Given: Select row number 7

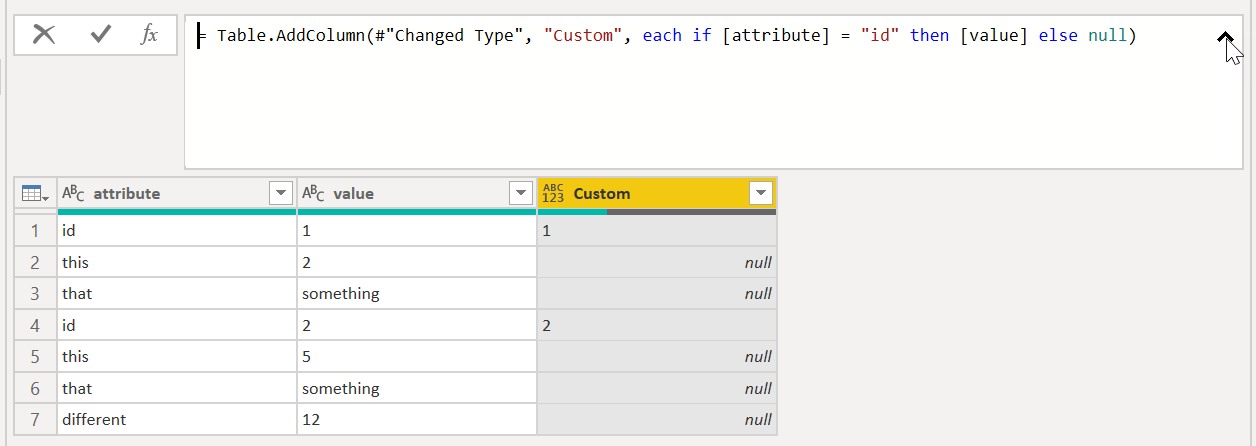Looking at the screenshot, I should [36, 420].
